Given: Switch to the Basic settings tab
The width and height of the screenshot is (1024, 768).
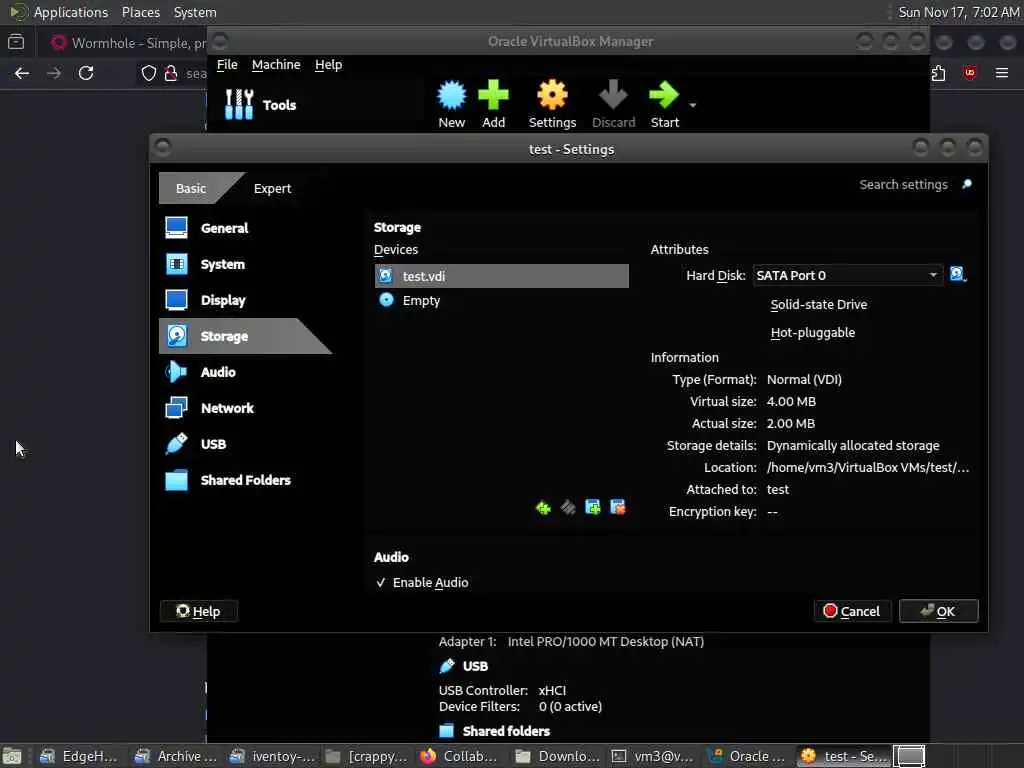Looking at the screenshot, I should click(191, 188).
